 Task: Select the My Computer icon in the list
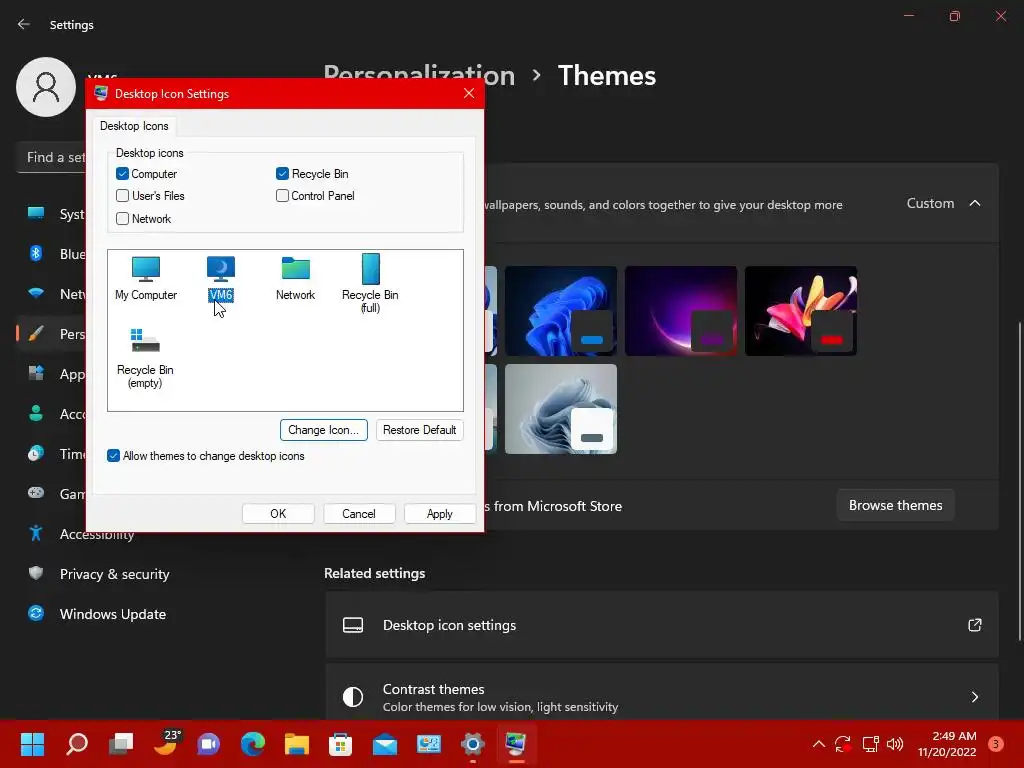point(146,278)
